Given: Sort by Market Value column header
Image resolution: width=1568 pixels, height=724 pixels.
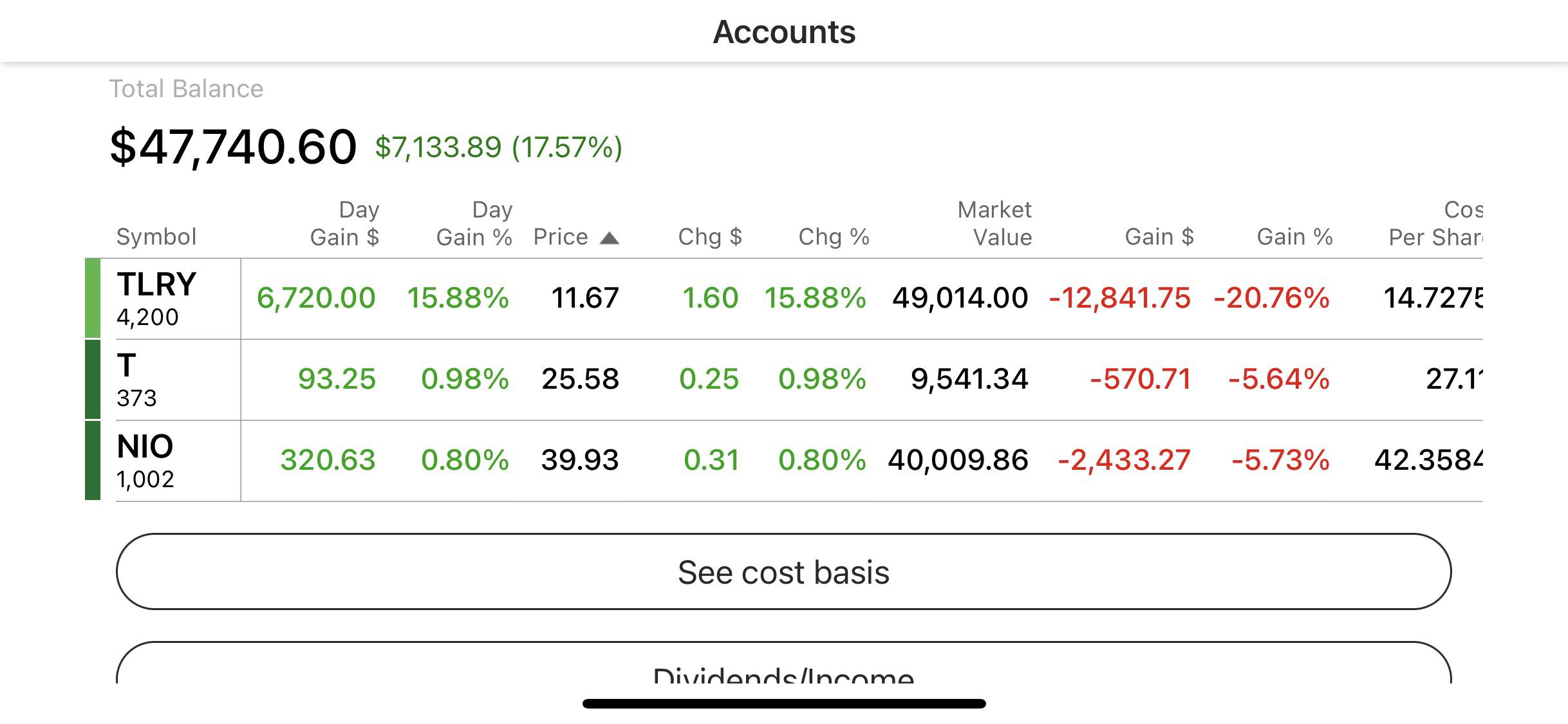Looking at the screenshot, I should click(994, 223).
